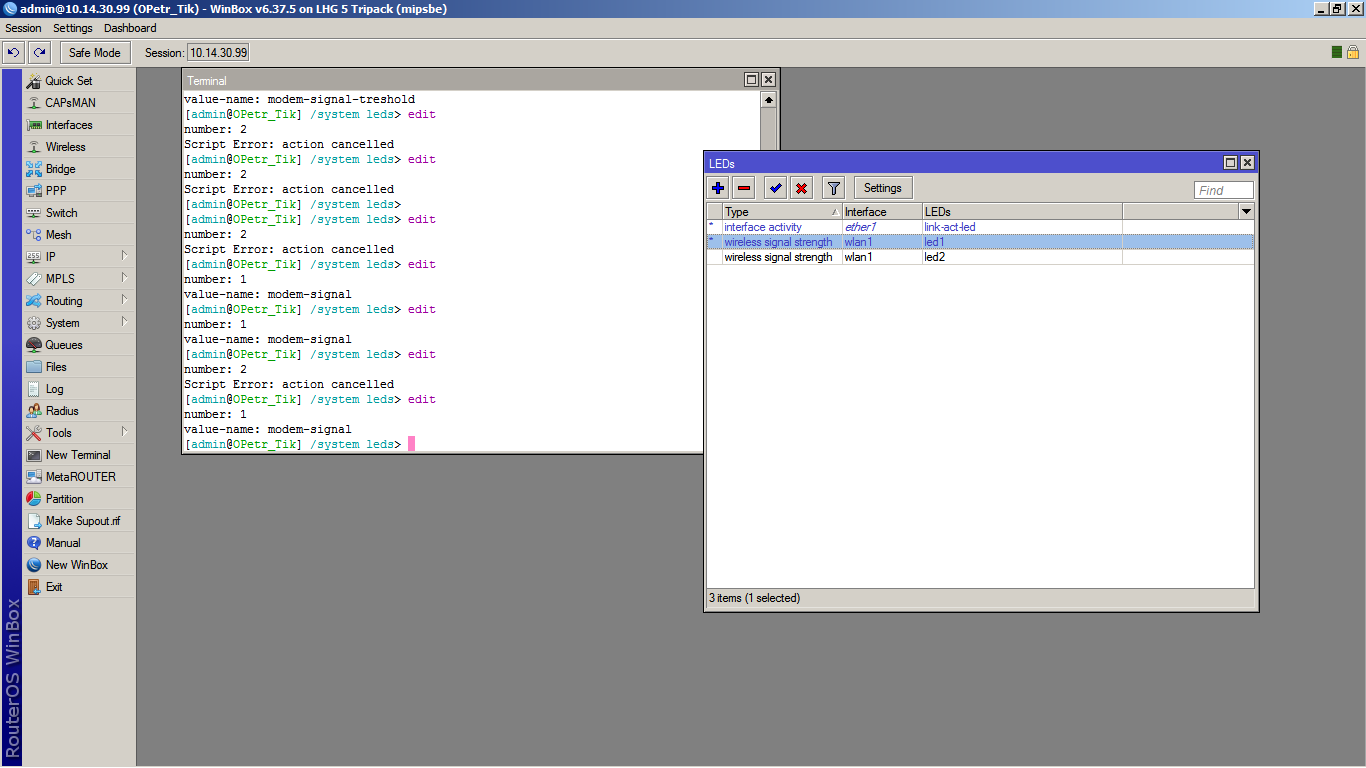Click the Terminal scrollbar up arrow
The height and width of the screenshot is (768, 1366).
coord(768,100)
